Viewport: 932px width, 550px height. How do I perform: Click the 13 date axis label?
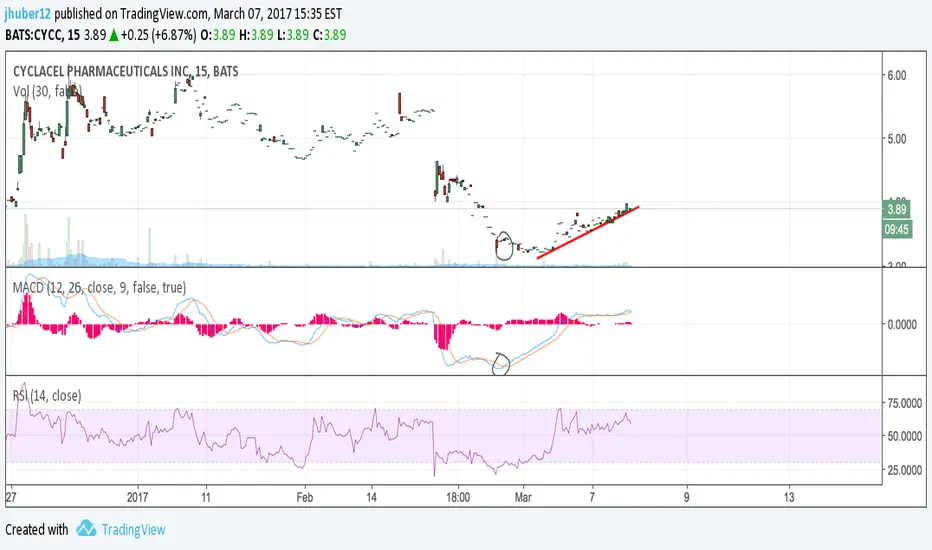[x=788, y=497]
